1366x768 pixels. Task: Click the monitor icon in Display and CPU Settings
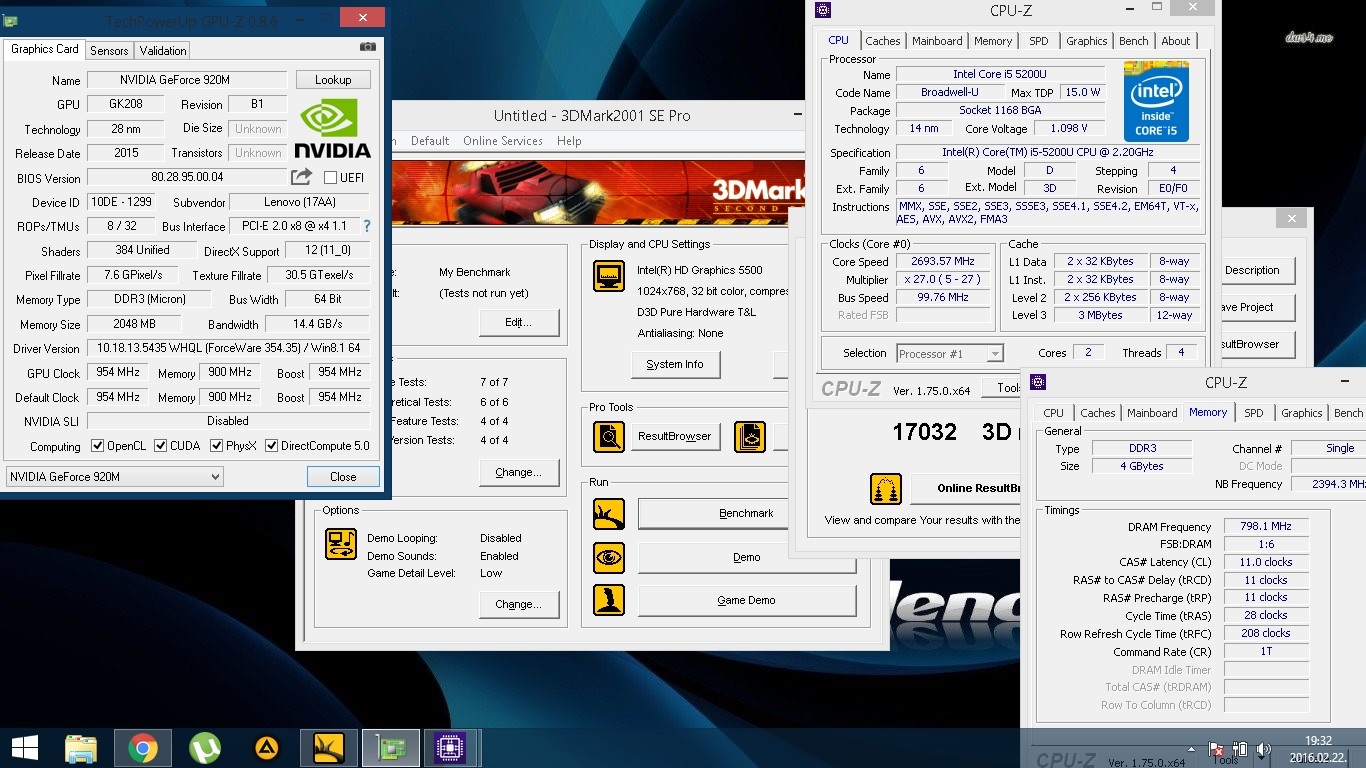pos(609,276)
